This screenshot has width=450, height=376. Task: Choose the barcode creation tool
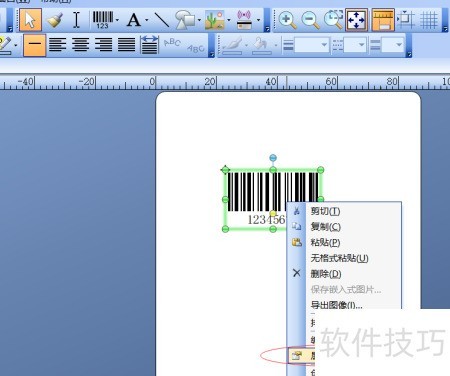coord(103,20)
